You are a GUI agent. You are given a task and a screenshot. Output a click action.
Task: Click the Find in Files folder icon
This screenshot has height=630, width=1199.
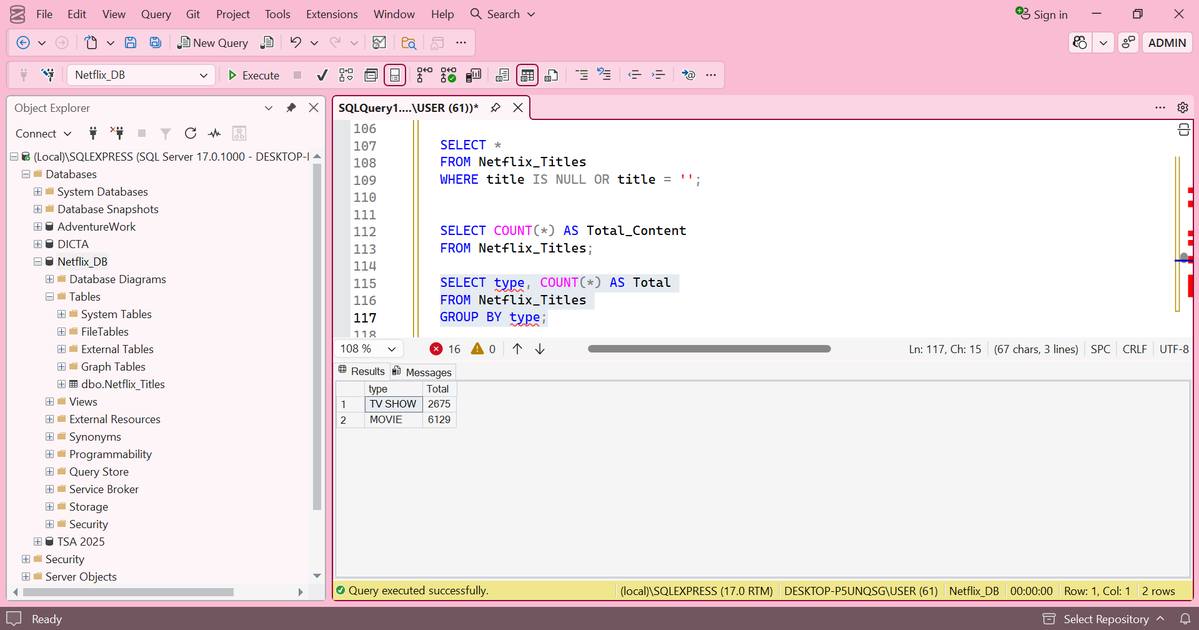coord(409,43)
